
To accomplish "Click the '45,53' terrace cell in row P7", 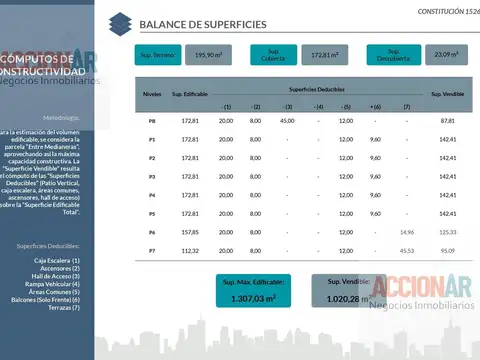I will [407, 251].
